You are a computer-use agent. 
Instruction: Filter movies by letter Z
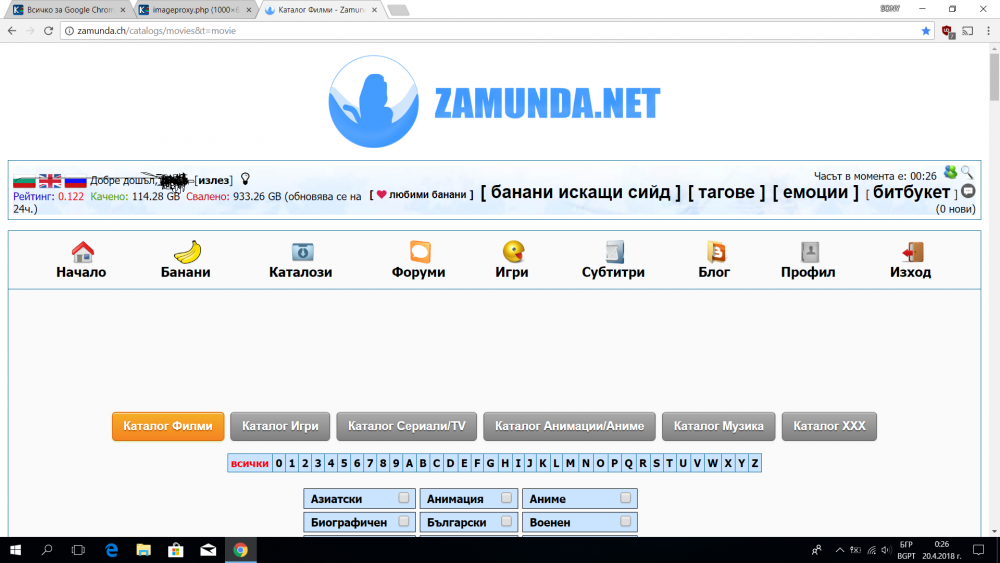754,463
